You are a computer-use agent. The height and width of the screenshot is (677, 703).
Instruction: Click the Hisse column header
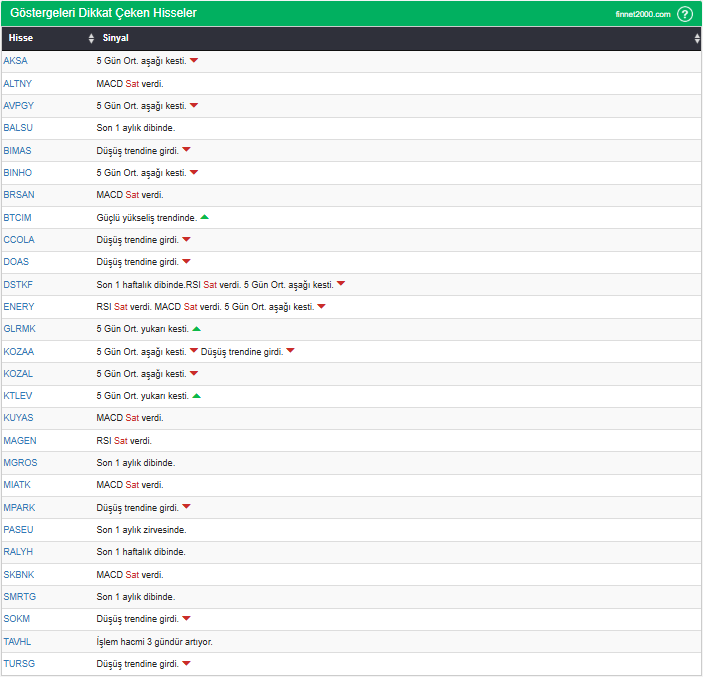click(x=21, y=39)
